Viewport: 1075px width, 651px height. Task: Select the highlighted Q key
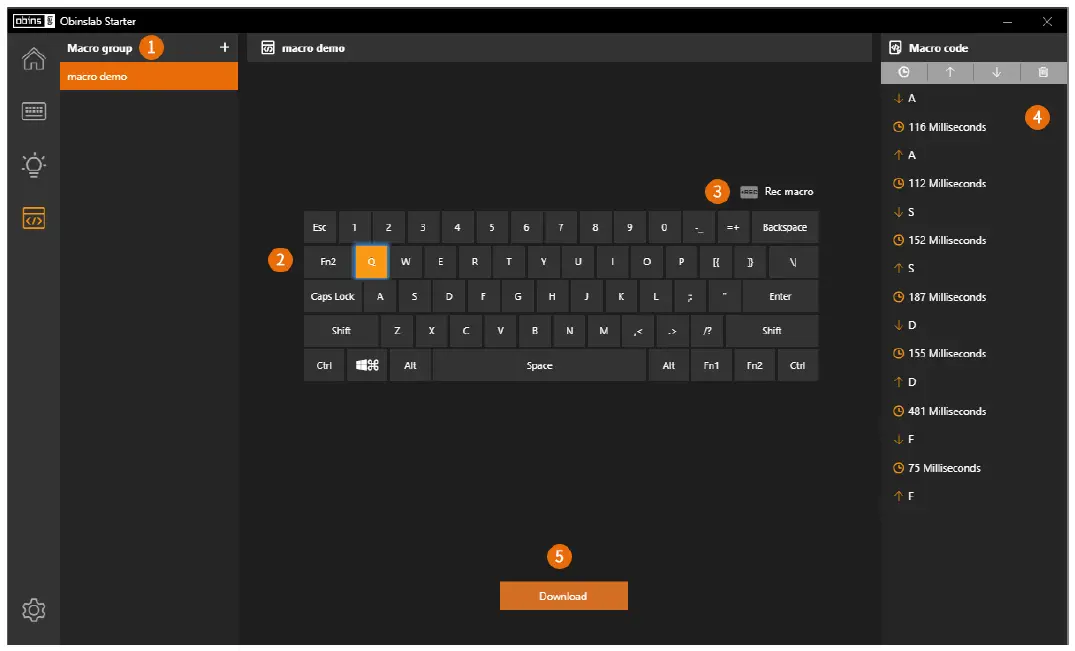(x=372, y=262)
